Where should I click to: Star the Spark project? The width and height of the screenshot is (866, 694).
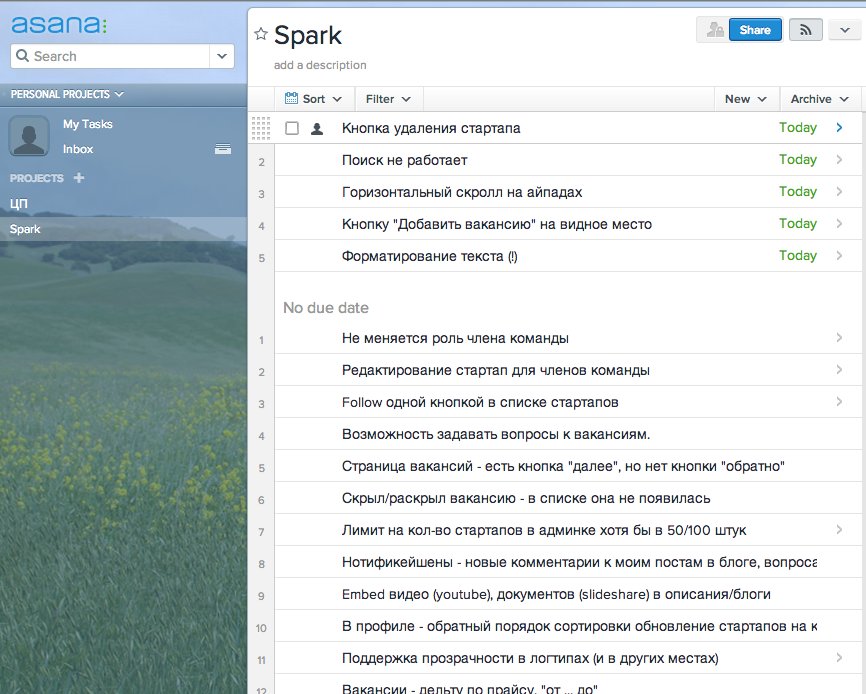pyautogui.click(x=261, y=34)
